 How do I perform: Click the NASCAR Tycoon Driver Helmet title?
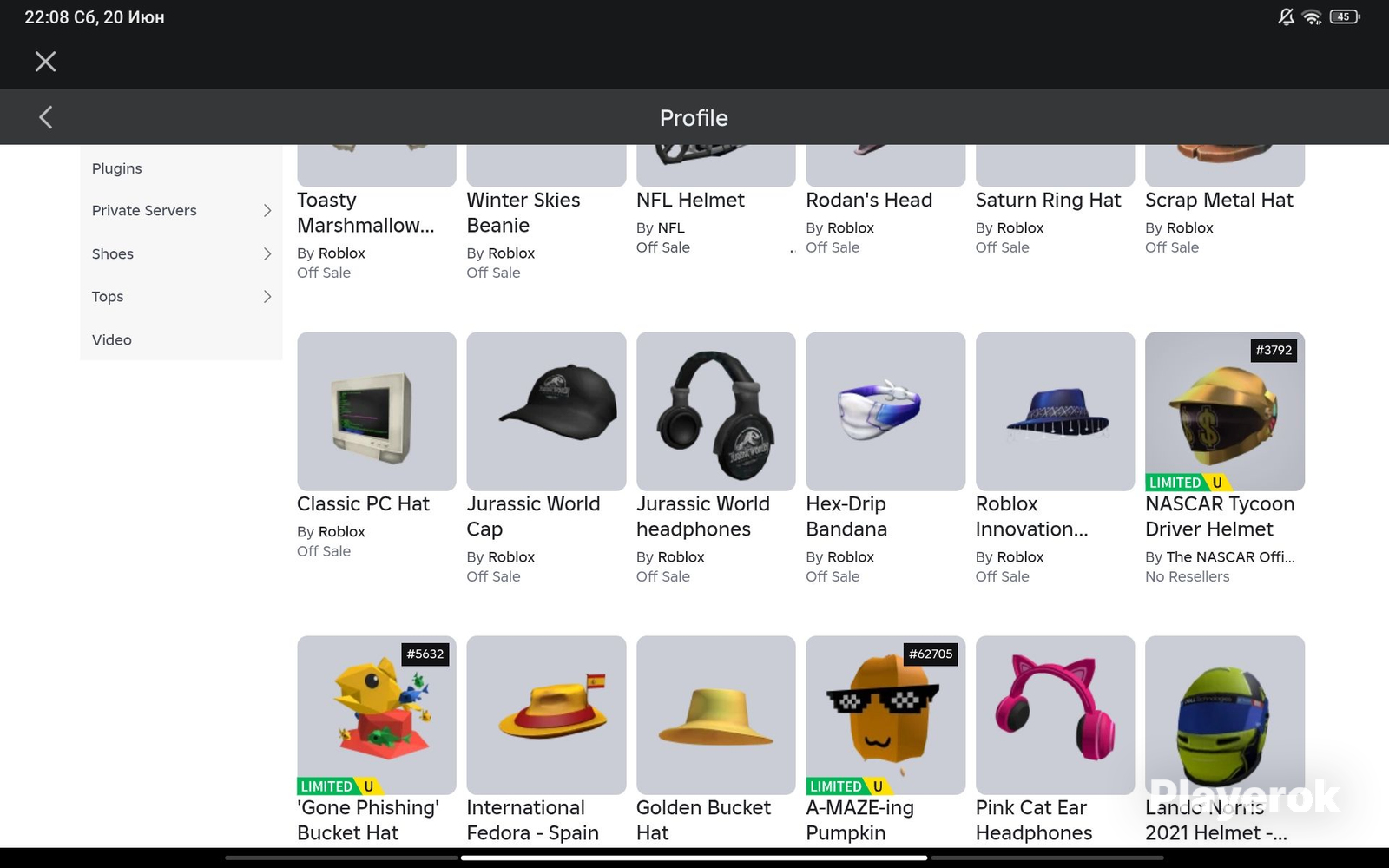[1220, 516]
